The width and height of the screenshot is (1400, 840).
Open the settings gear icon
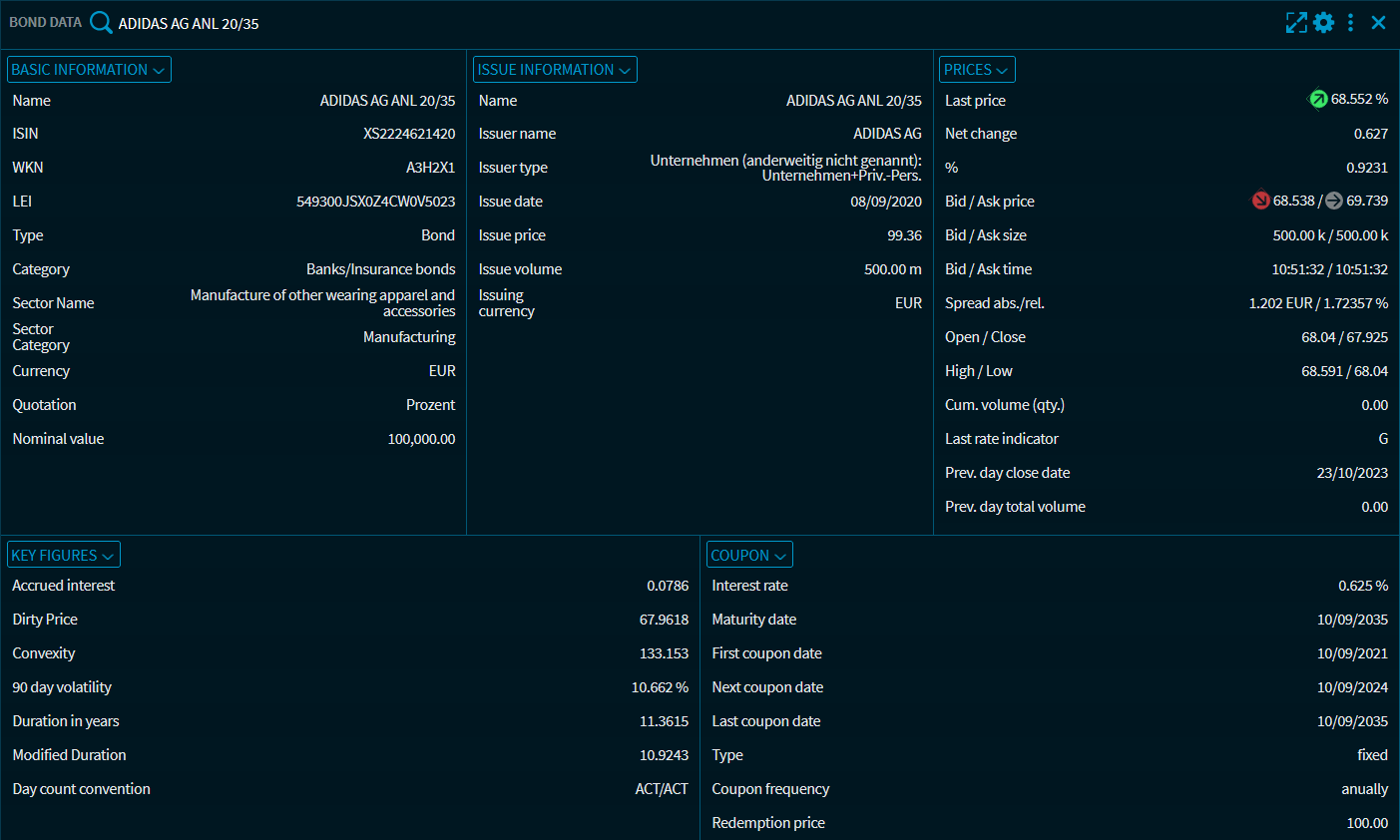[1323, 23]
